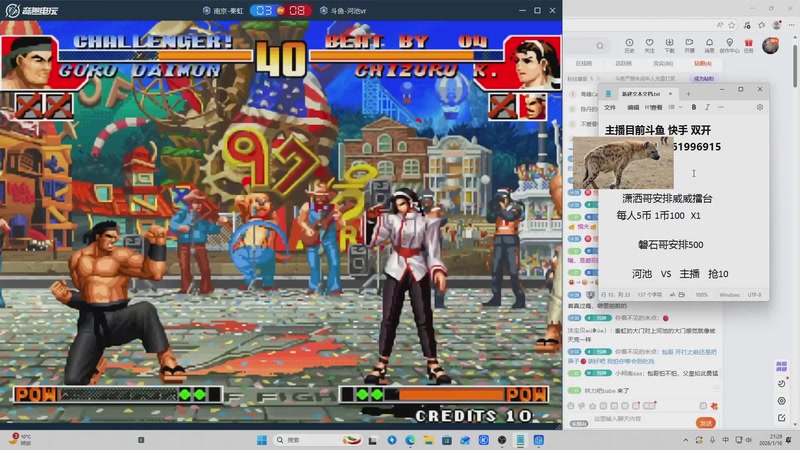The height and width of the screenshot is (450, 800).
Task: Click the night mode moon icon on sidebar
Action: pyautogui.click(x=781, y=384)
